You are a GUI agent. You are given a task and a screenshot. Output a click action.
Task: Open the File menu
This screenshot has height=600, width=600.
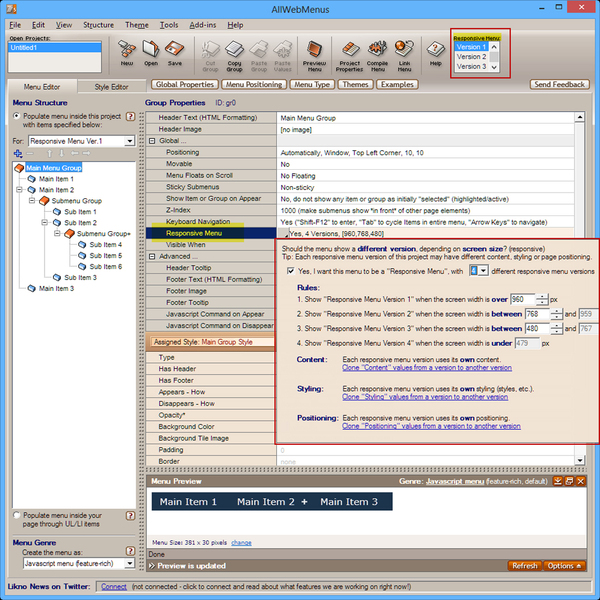tap(15, 25)
